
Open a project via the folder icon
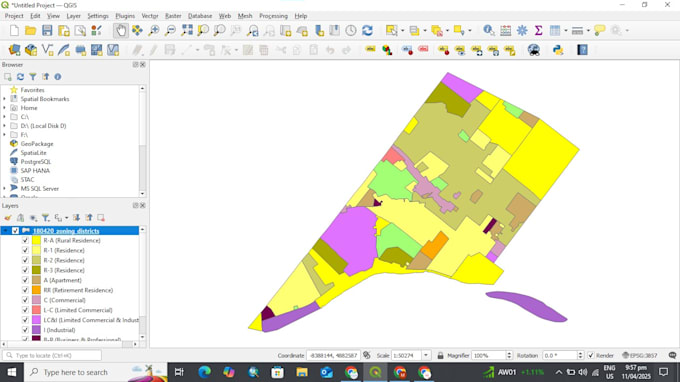[30, 30]
